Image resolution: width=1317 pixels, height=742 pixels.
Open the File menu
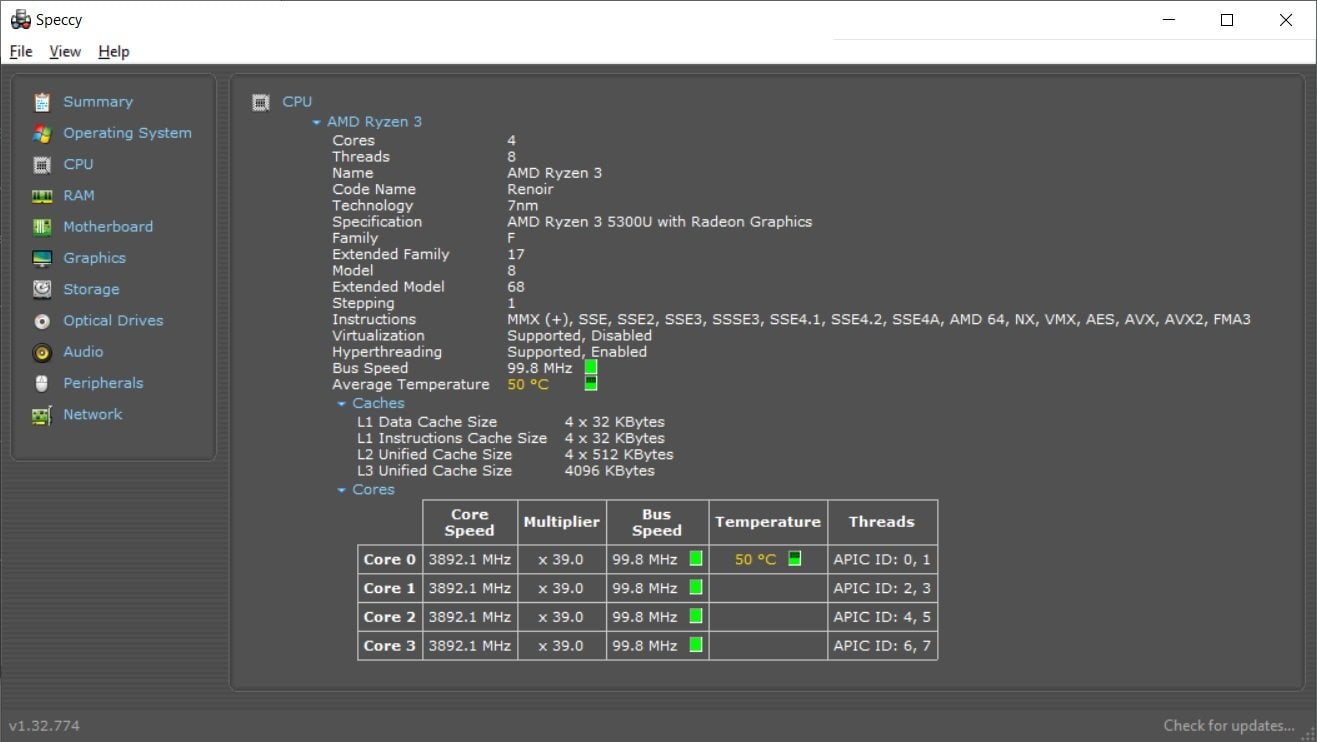pos(21,52)
